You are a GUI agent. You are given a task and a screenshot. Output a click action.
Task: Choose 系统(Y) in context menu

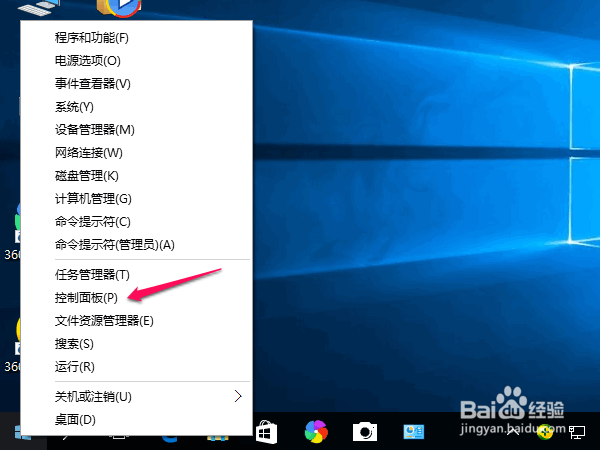[136, 107]
